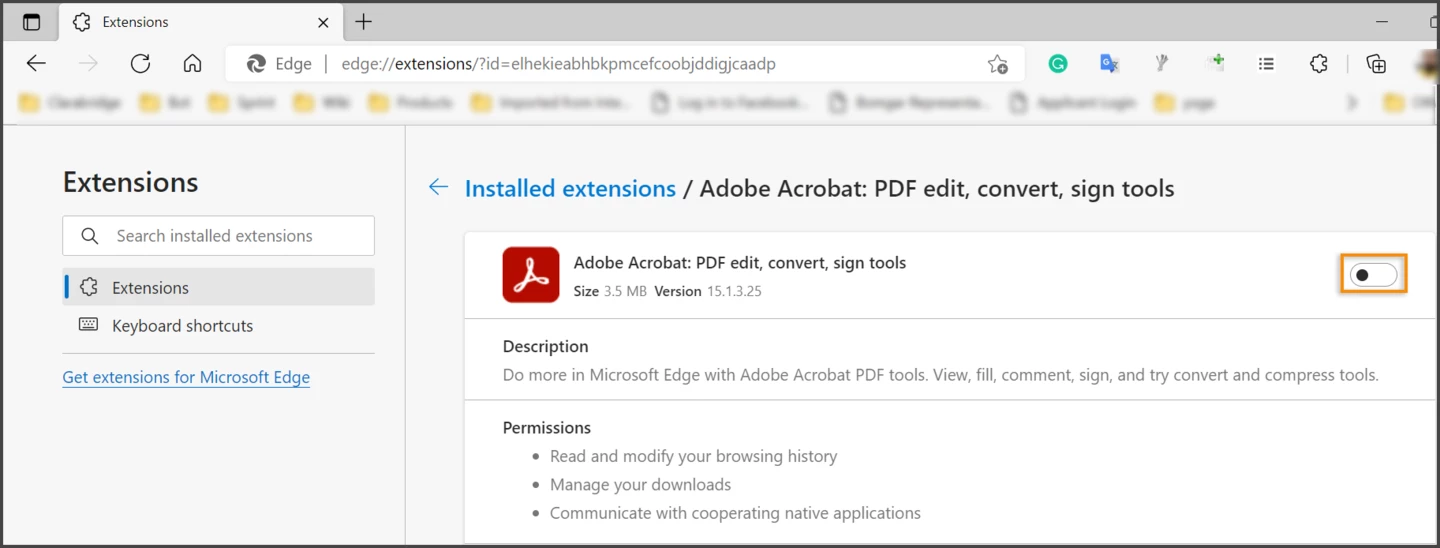
Task: Click Read and modify your browsing history
Action: tap(694, 456)
